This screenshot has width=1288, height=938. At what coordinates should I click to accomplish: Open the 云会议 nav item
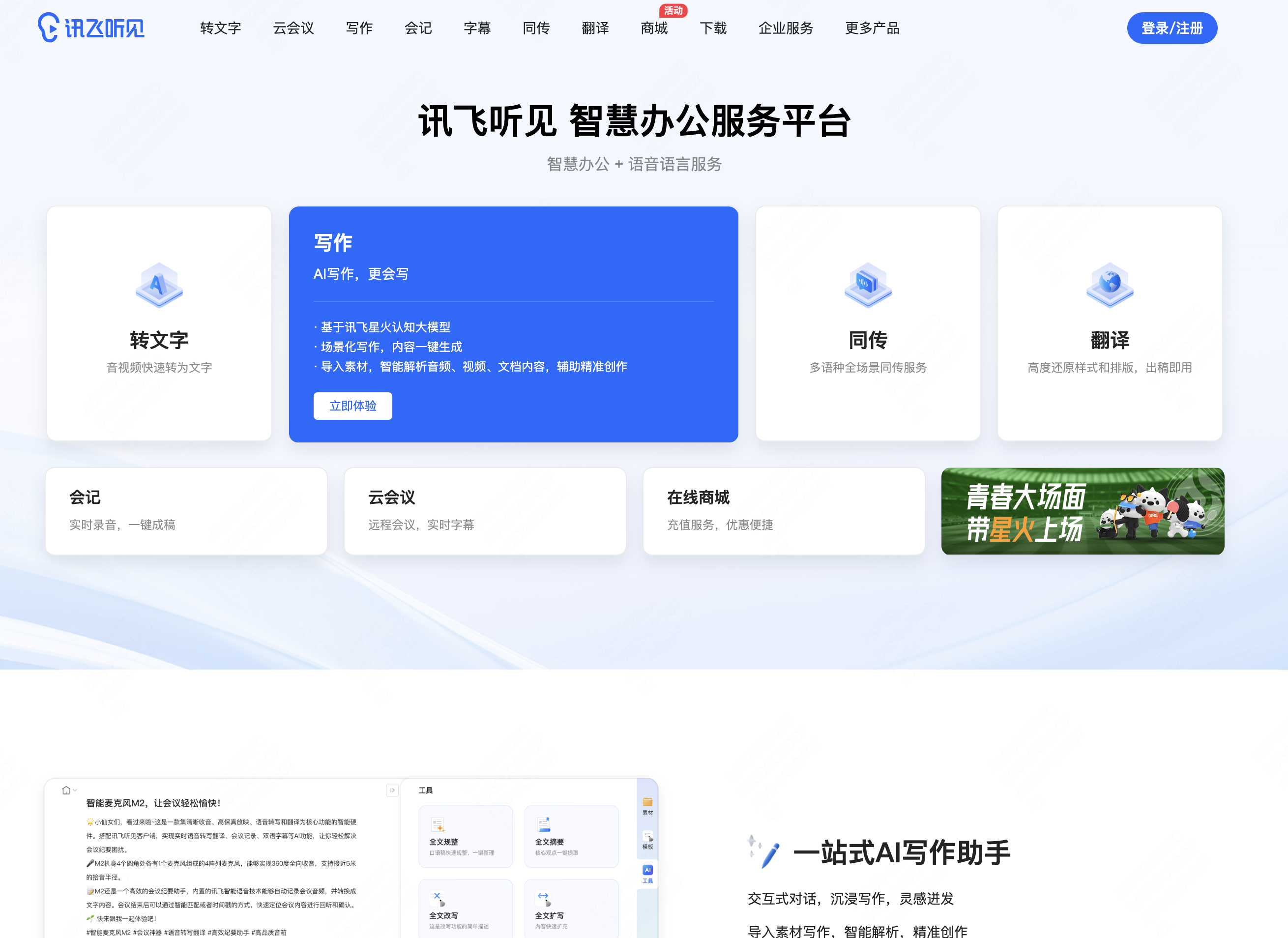(x=293, y=28)
